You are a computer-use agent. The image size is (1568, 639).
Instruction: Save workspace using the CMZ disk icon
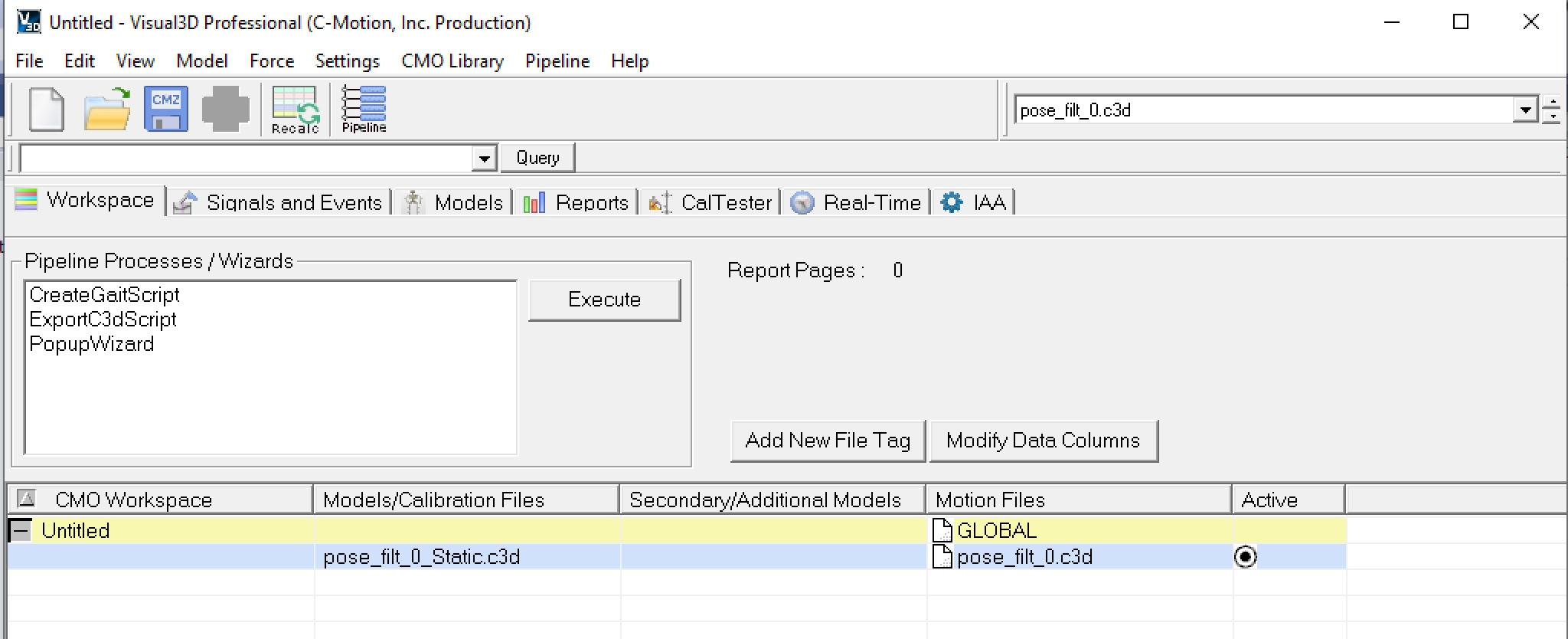166,109
